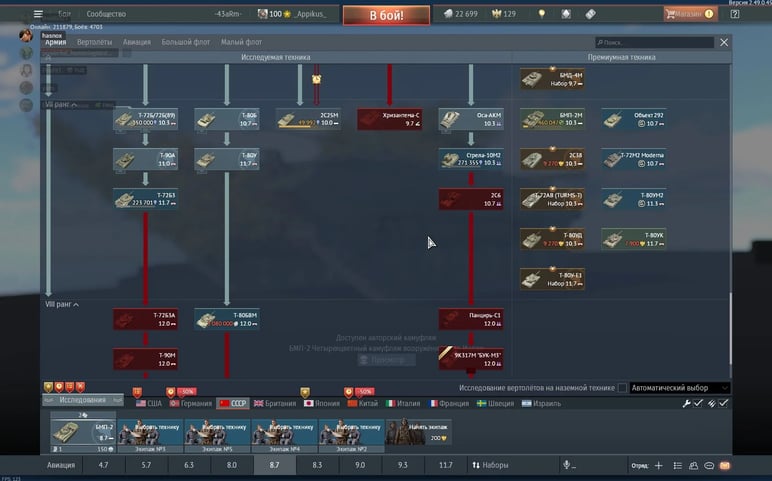Screen dimensions: 772x481
Task: Select the 9.3 battle rating preset
Action: point(402,466)
